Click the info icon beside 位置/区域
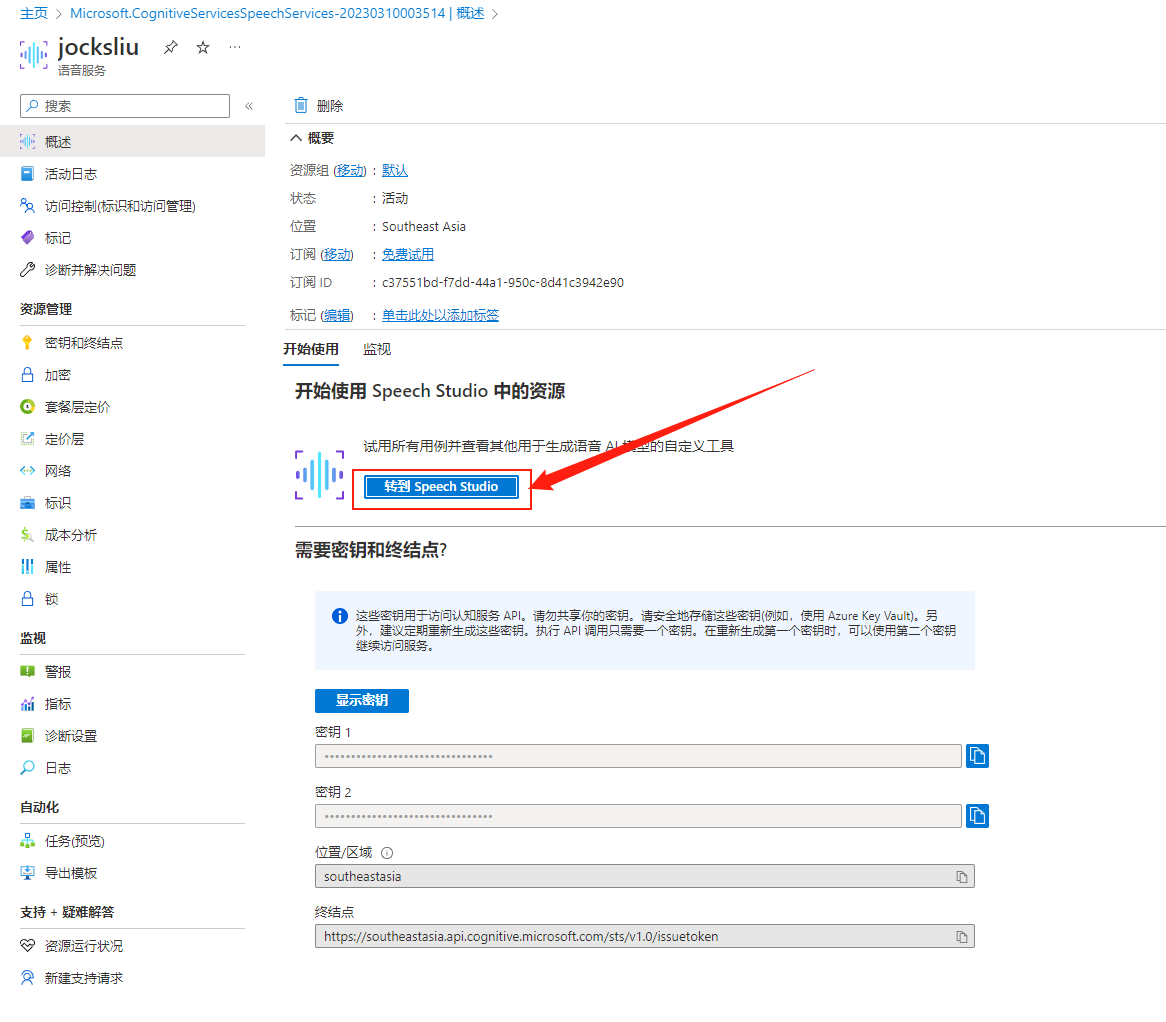Viewport: 1166px width, 1022px height. [387, 852]
